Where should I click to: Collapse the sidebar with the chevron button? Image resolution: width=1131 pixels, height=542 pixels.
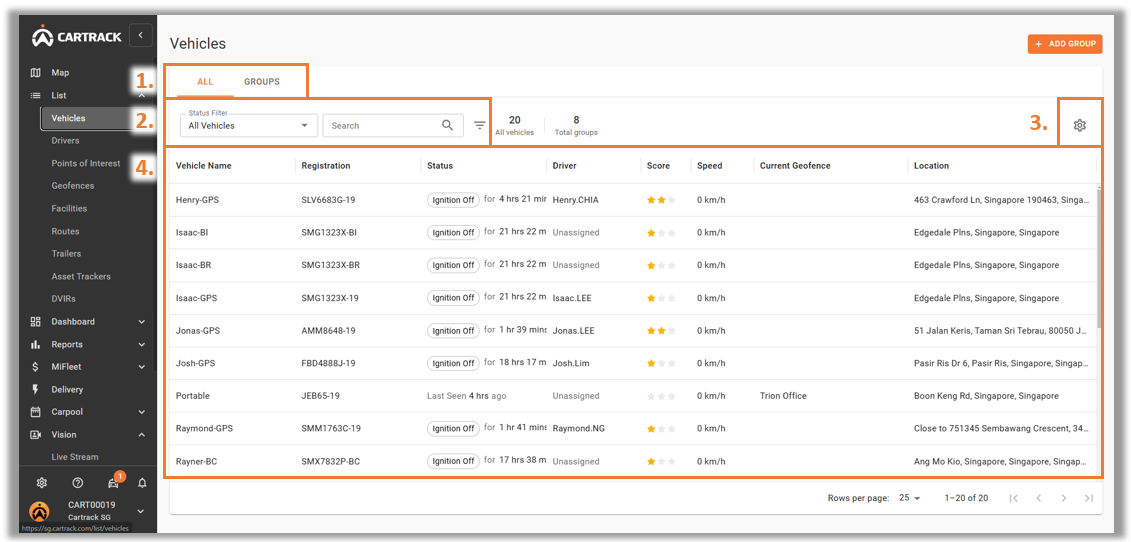pyautogui.click(x=141, y=35)
